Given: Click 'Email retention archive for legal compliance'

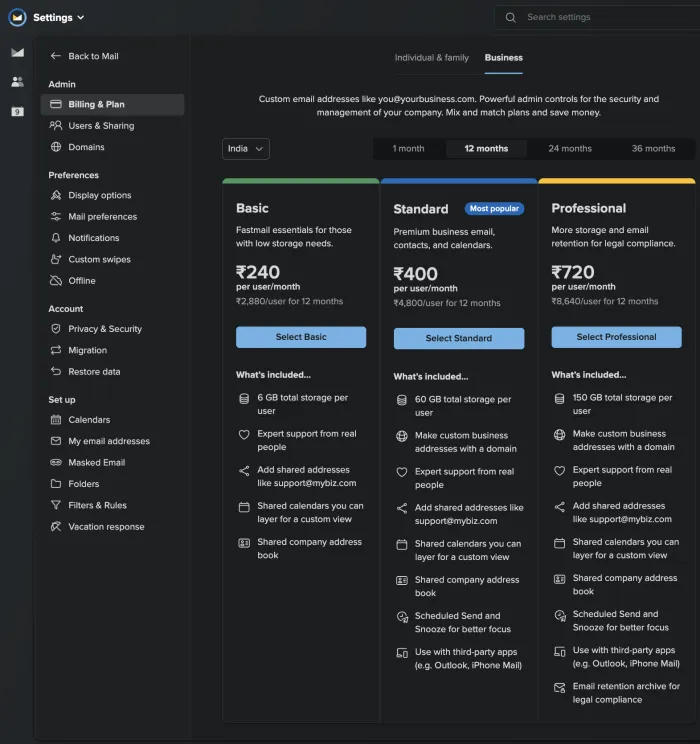Looking at the screenshot, I should point(626,693).
